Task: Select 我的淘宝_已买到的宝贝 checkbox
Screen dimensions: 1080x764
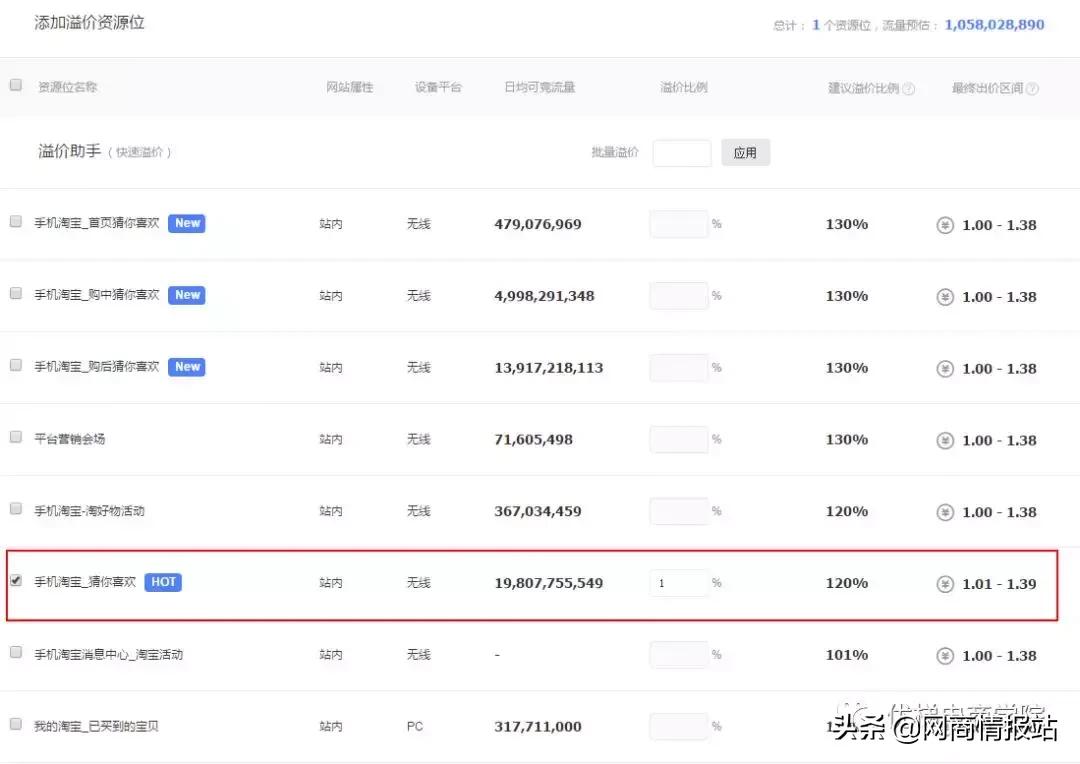Action: coord(16,723)
